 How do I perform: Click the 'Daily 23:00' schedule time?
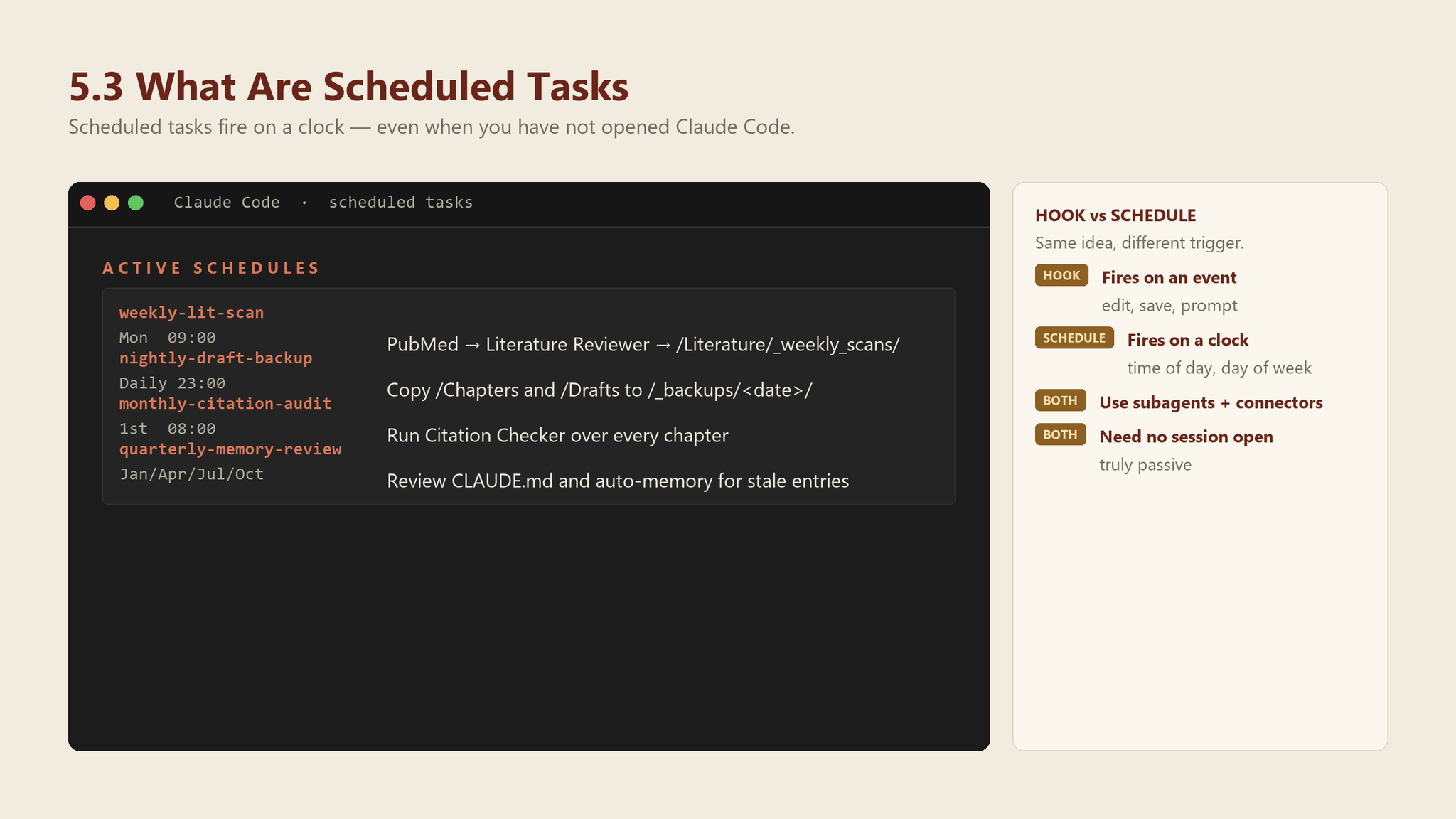[173, 383]
